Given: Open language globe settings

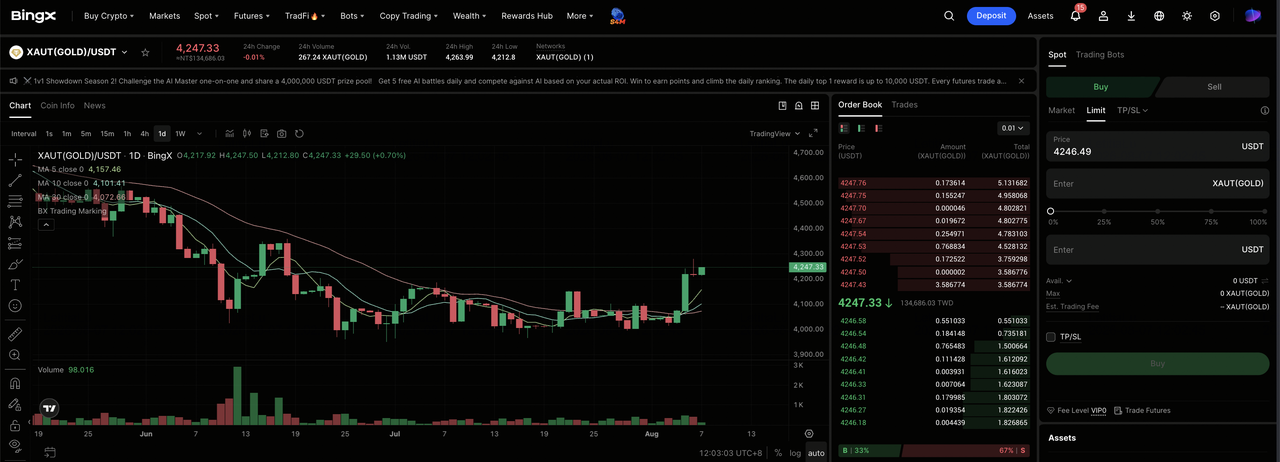Looking at the screenshot, I should [1159, 16].
